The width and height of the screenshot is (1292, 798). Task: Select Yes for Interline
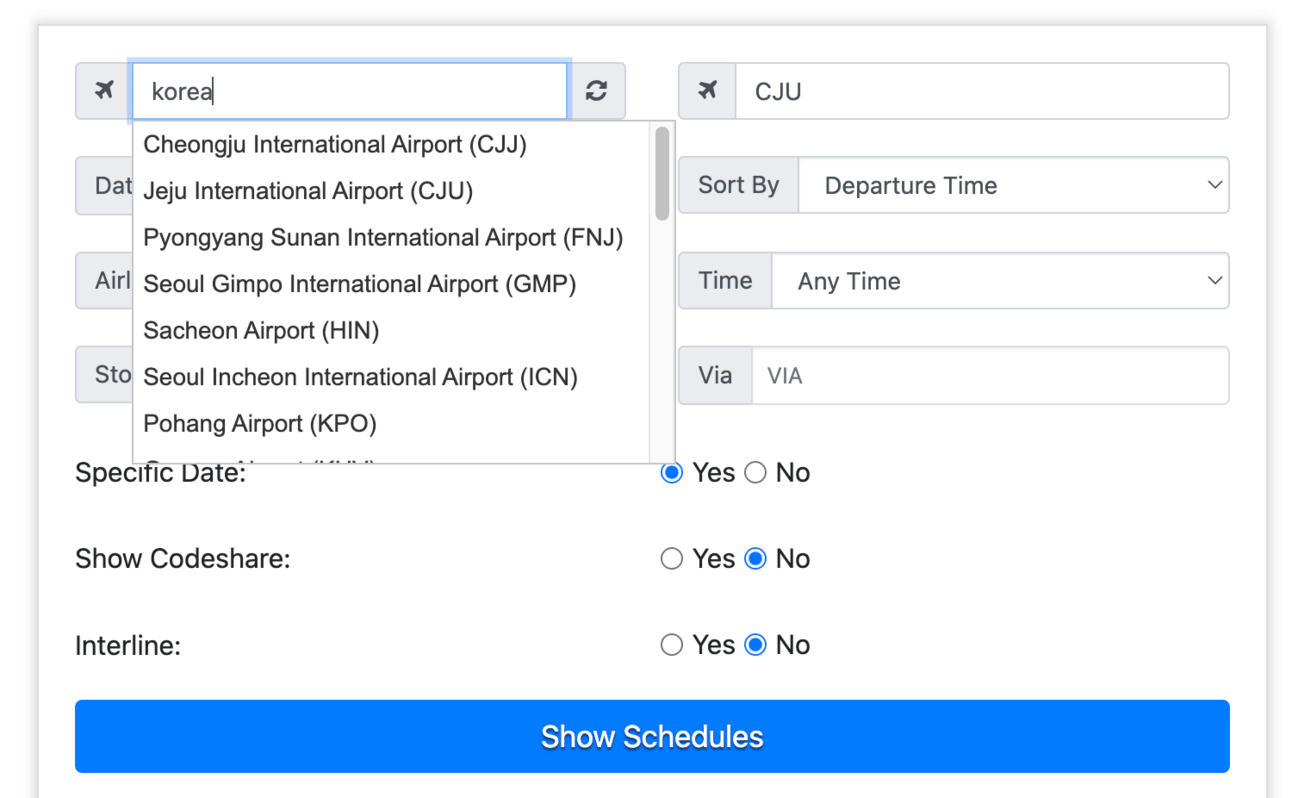click(672, 645)
